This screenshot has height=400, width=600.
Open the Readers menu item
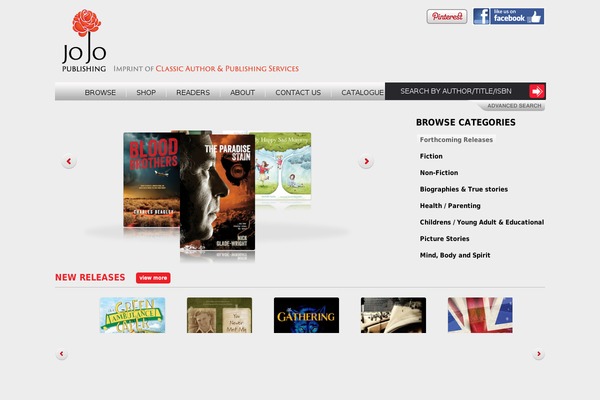click(193, 93)
